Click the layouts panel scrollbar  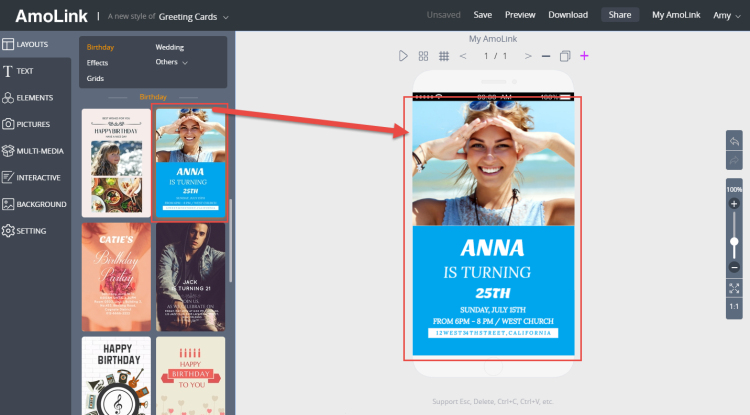pyautogui.click(x=231, y=240)
